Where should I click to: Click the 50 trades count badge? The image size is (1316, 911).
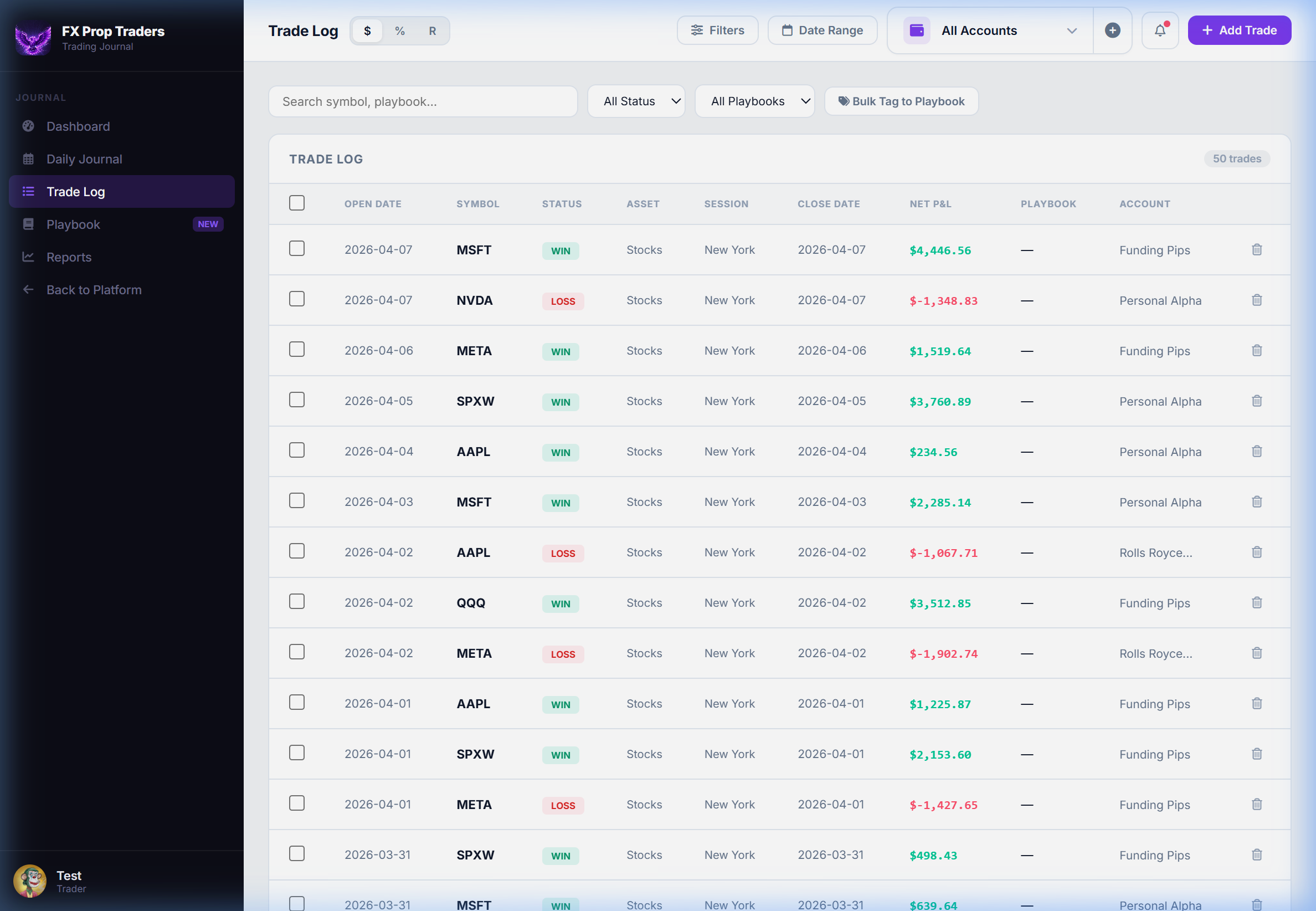click(1236, 158)
